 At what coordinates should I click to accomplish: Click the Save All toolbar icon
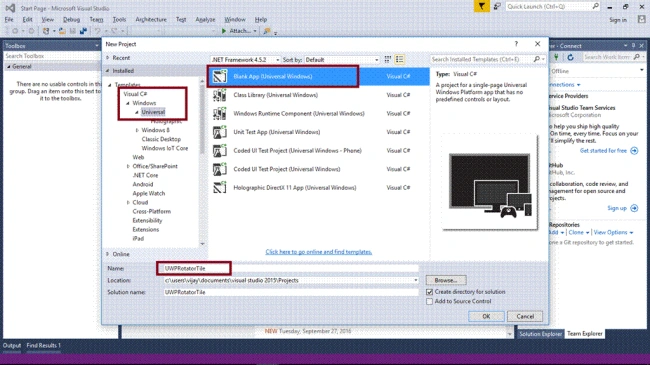pyautogui.click(x=83, y=31)
